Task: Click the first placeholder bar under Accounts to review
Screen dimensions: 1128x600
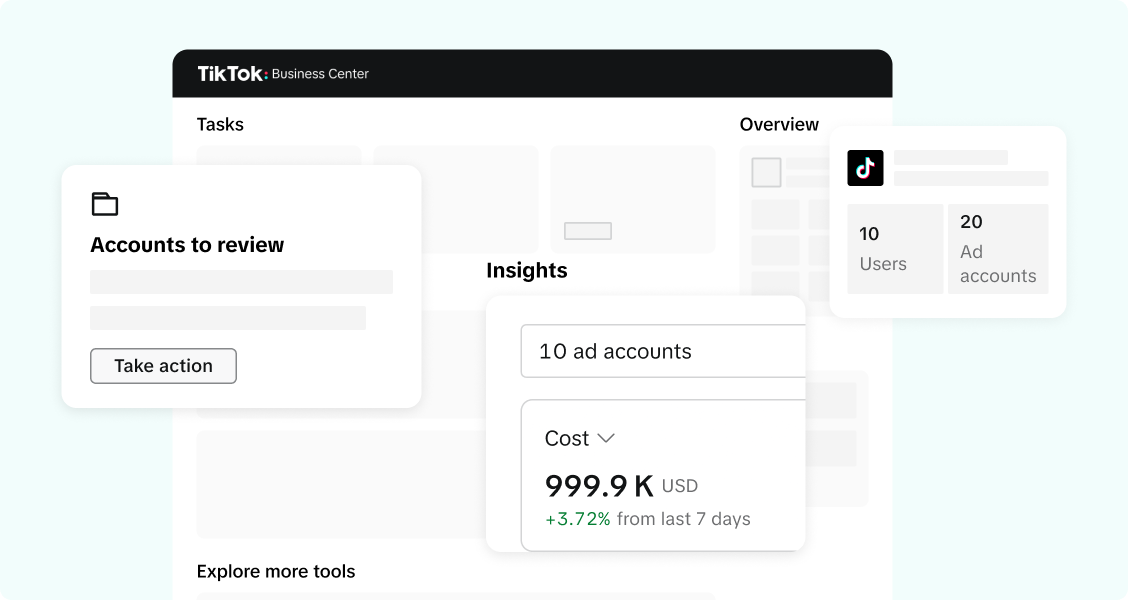Action: (241, 282)
